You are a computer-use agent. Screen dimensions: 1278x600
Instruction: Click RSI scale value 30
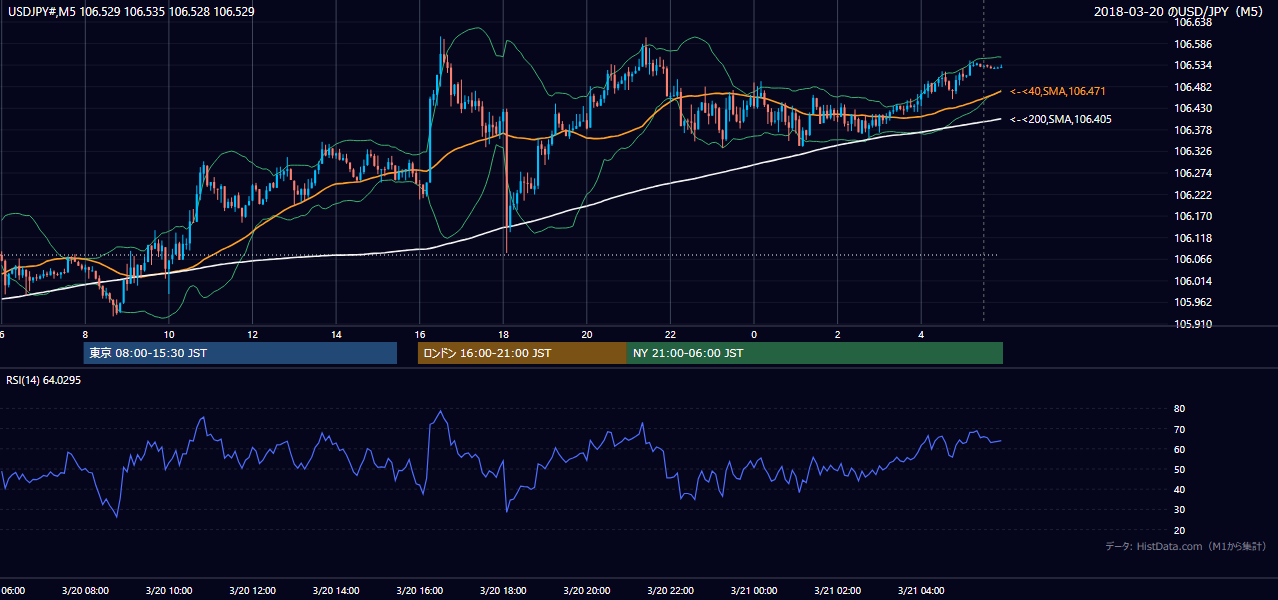coord(1179,510)
